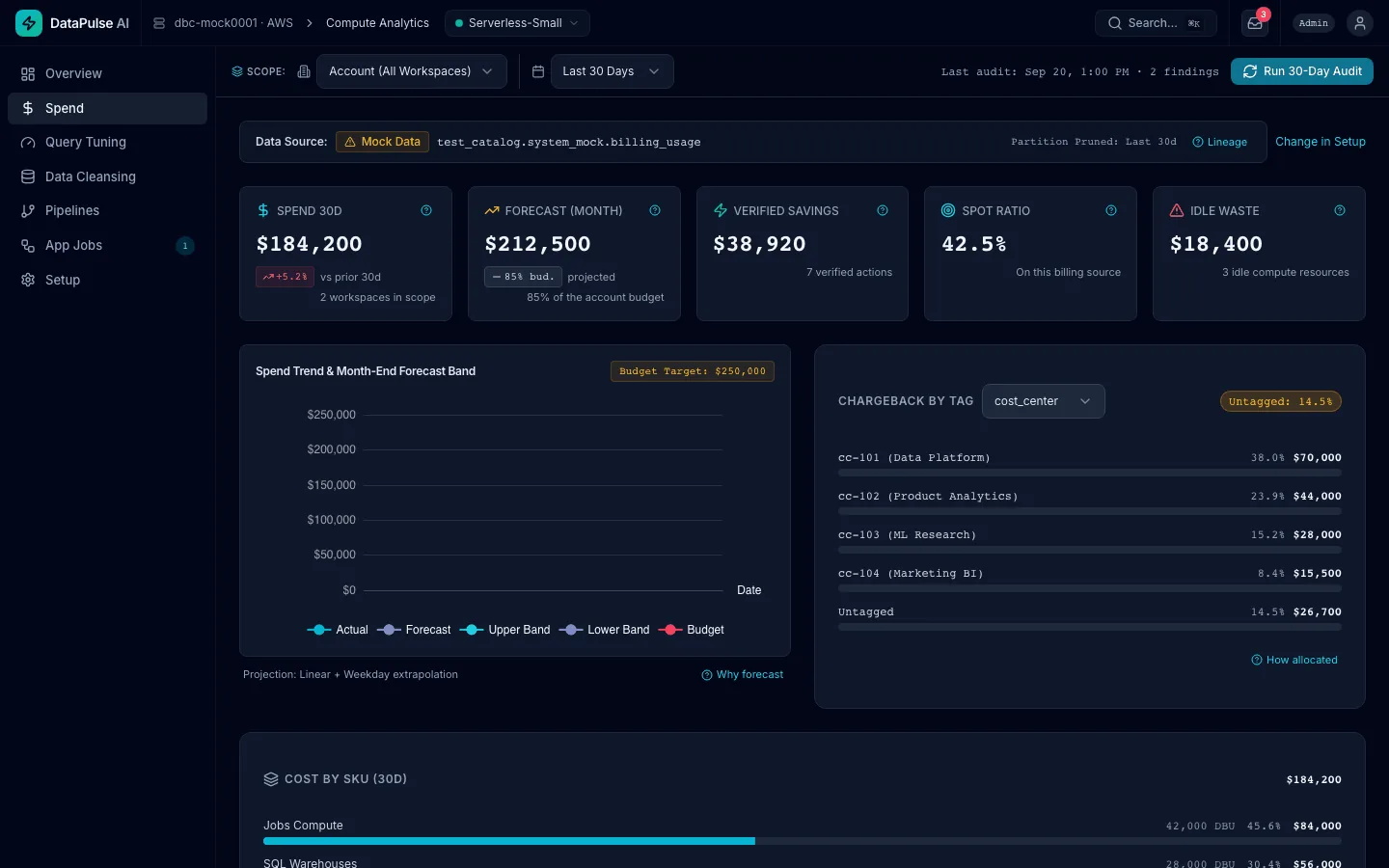Click the help icon on Idle Waste card
This screenshot has height=868, width=1389.
pyautogui.click(x=1340, y=210)
